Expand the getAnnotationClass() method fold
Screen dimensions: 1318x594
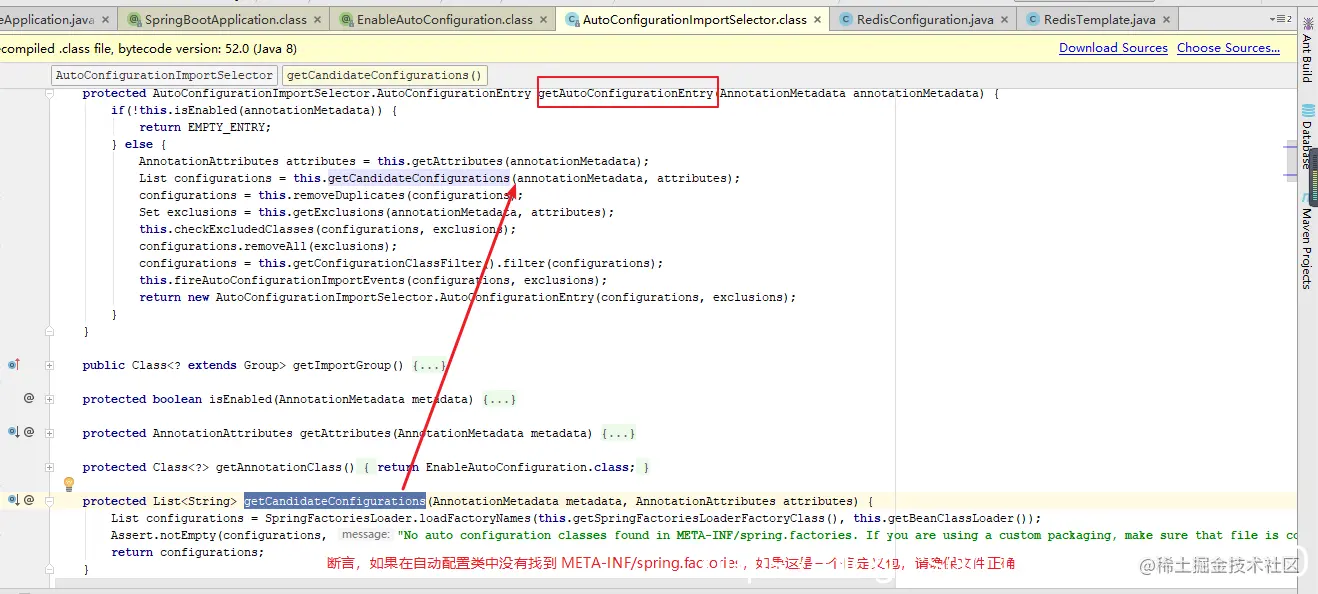click(49, 468)
